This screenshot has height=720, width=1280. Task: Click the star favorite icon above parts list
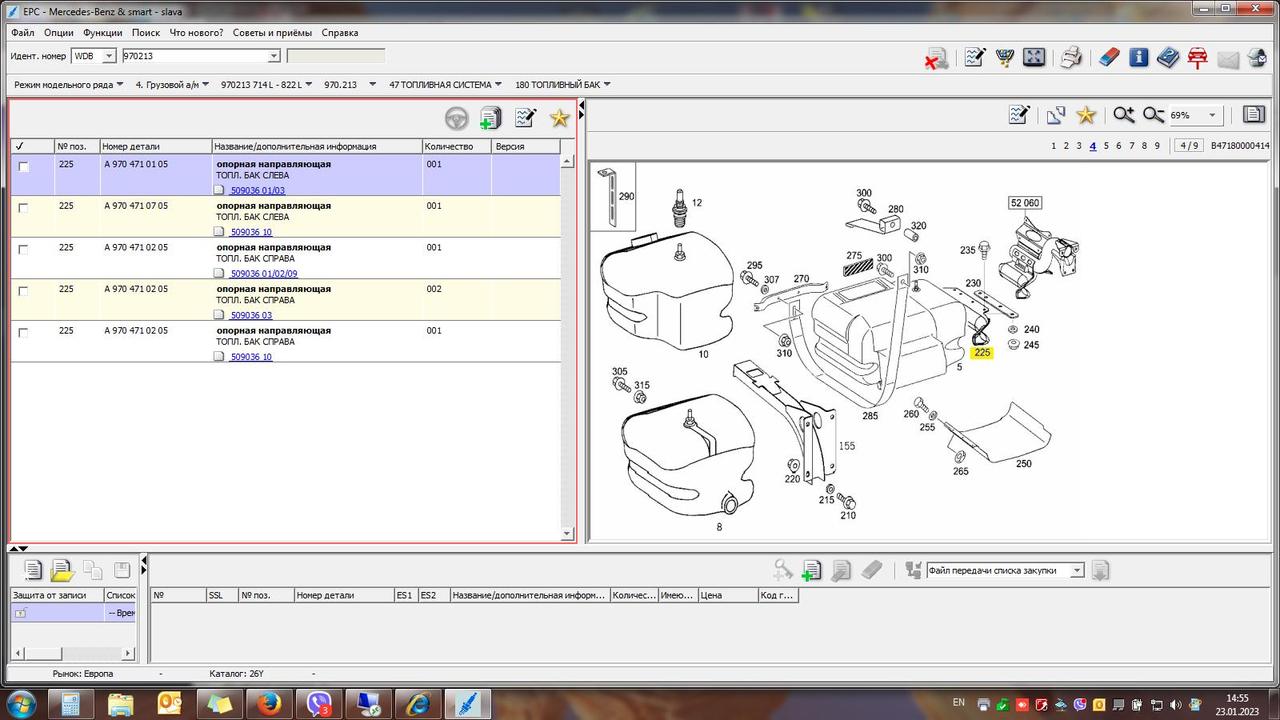pyautogui.click(x=559, y=118)
